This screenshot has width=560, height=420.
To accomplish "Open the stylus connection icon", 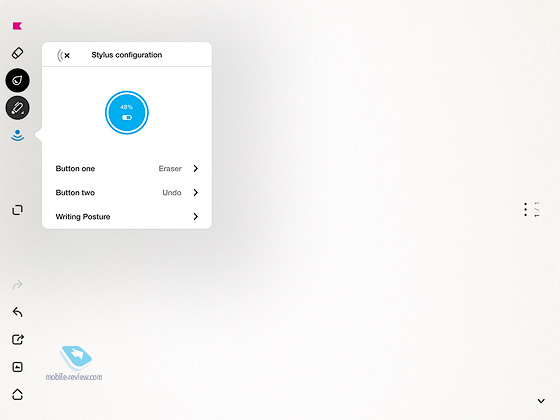I will click(x=18, y=135).
